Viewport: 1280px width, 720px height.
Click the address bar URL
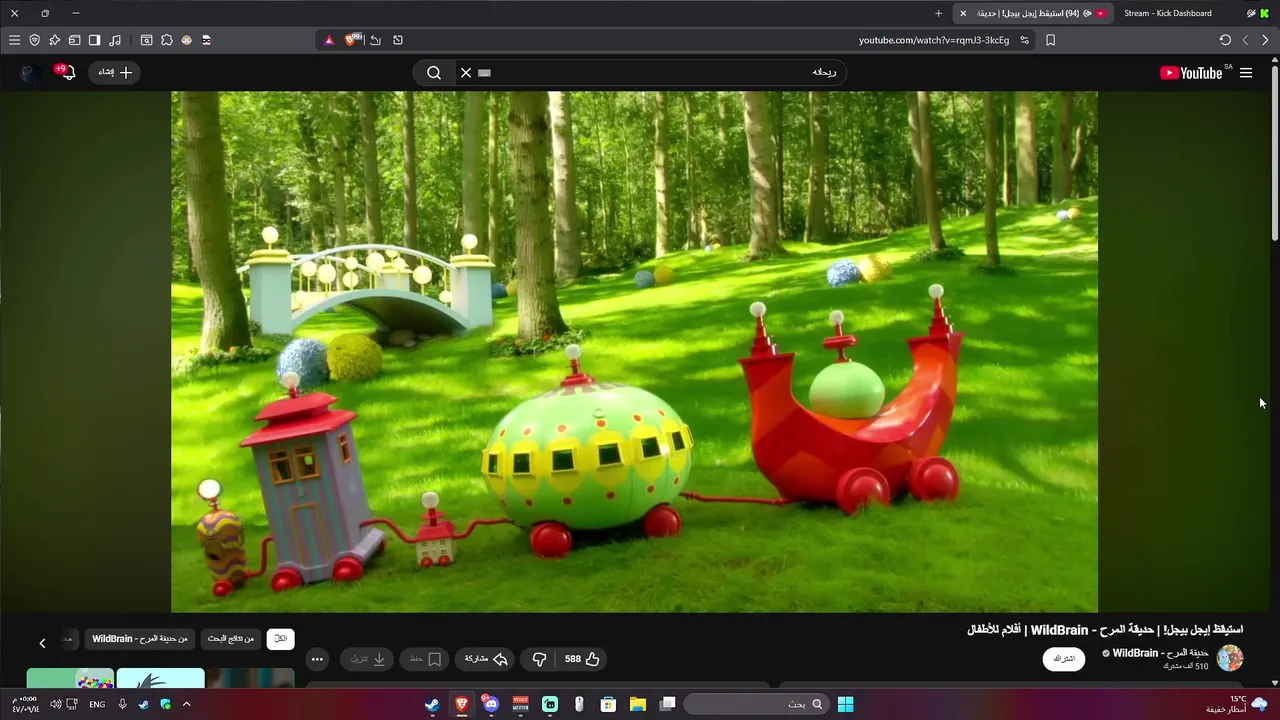(x=933, y=40)
